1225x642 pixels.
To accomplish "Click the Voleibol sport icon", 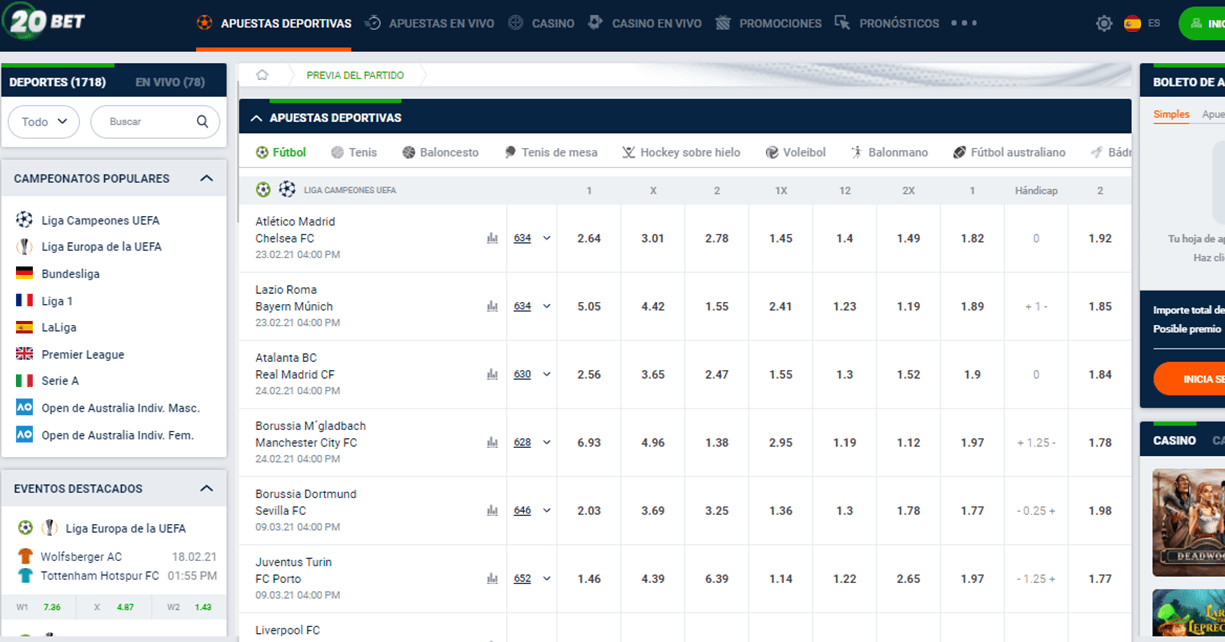I will [770, 152].
